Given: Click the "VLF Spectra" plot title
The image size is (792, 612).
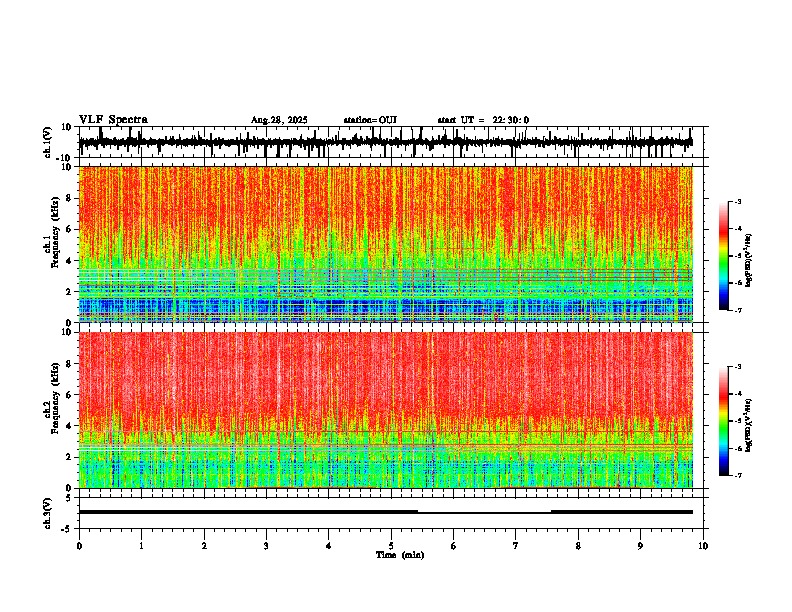Looking at the screenshot, I should point(113,120).
